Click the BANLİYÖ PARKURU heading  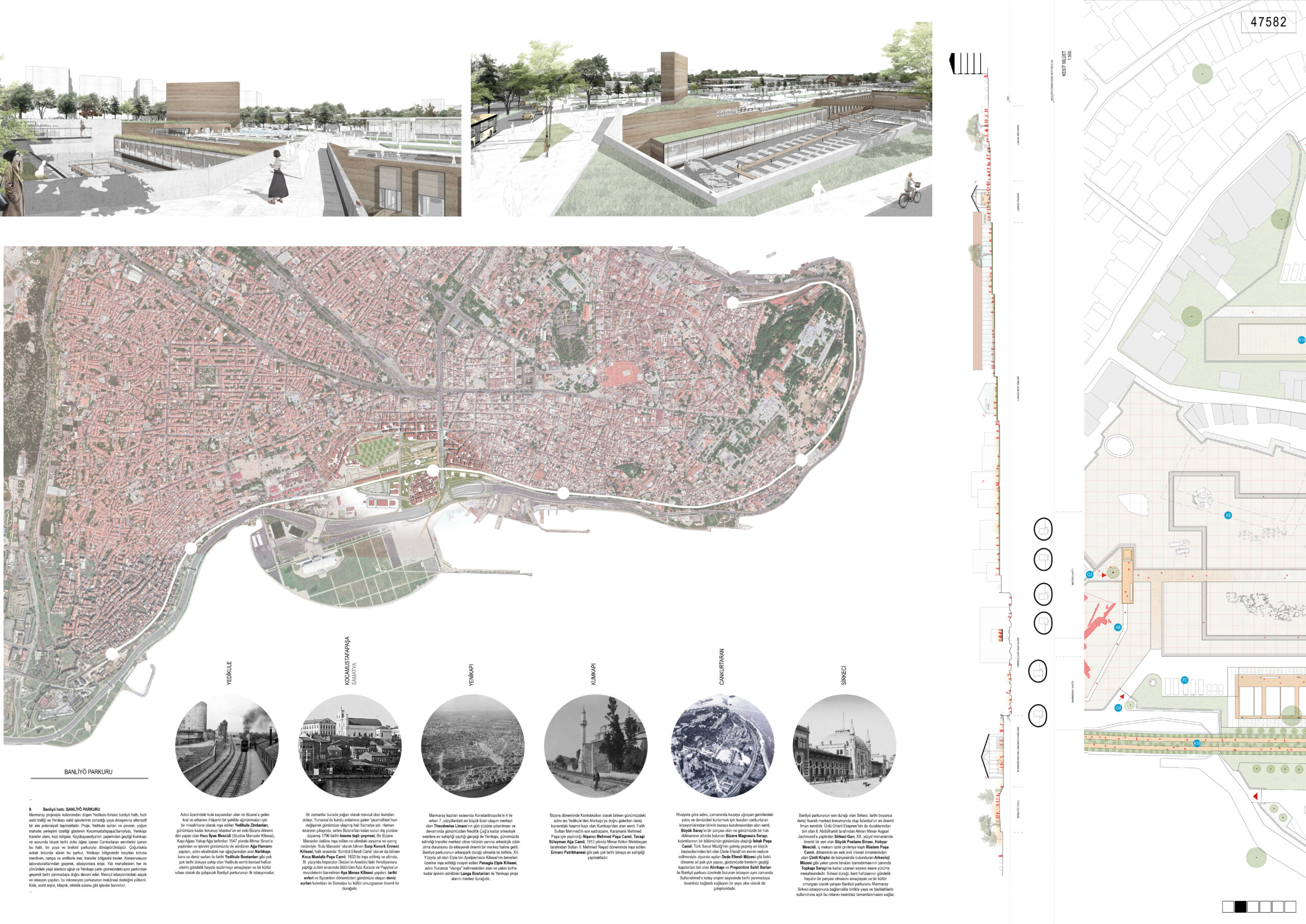coord(88,772)
